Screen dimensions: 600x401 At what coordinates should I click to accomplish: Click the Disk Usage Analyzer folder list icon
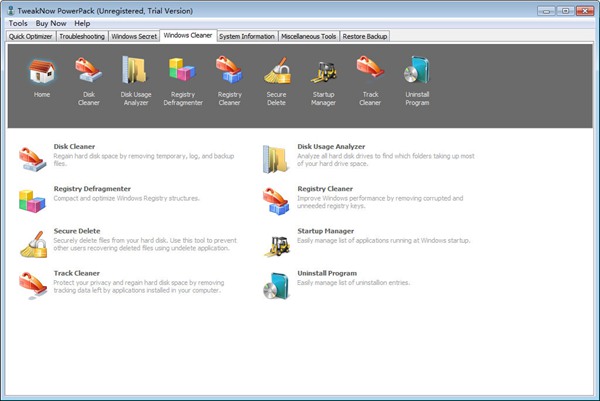(x=275, y=160)
